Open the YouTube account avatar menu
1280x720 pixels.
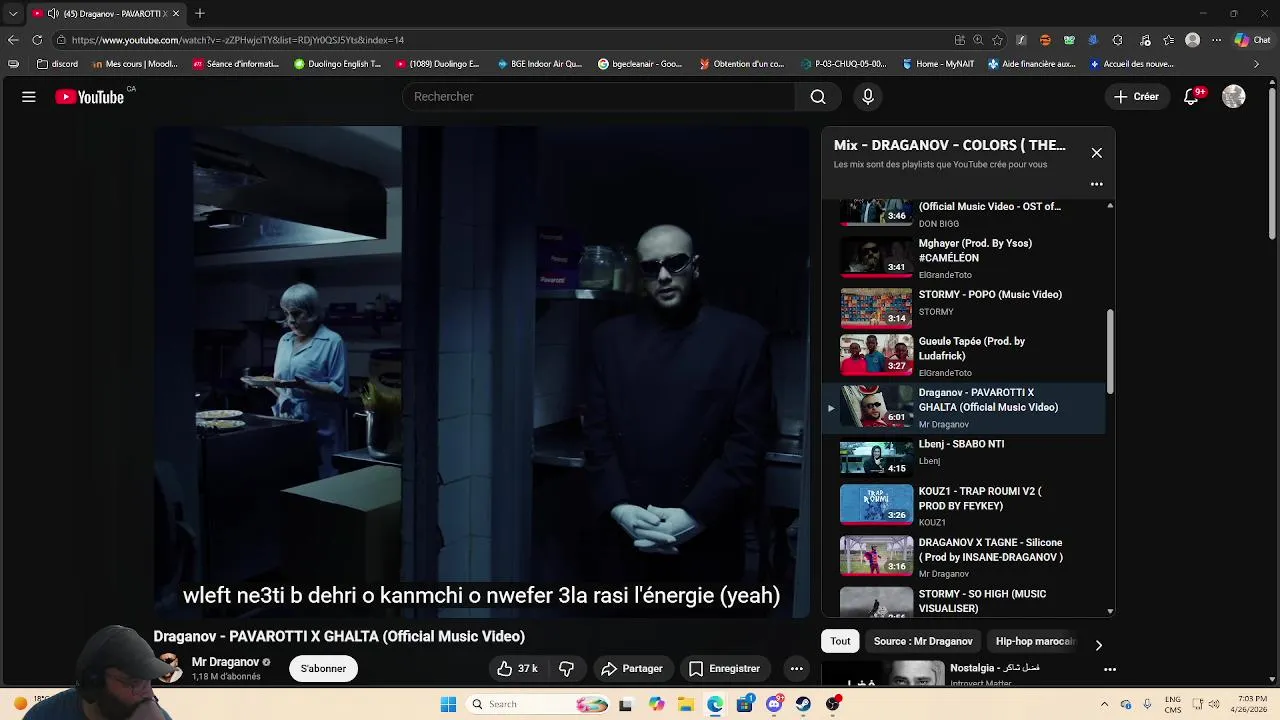tap(1234, 97)
